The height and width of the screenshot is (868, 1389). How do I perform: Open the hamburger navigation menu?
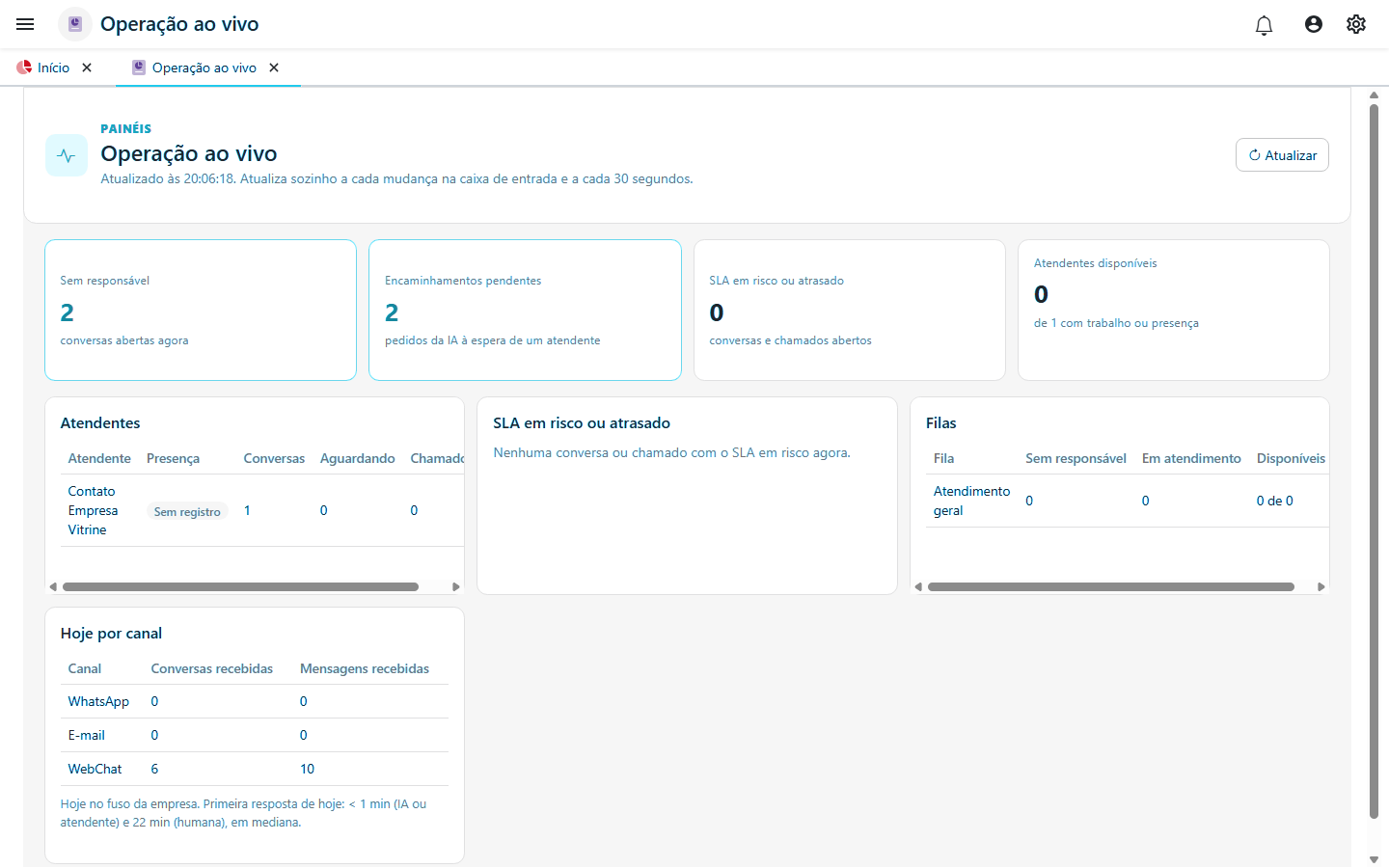click(x=25, y=24)
